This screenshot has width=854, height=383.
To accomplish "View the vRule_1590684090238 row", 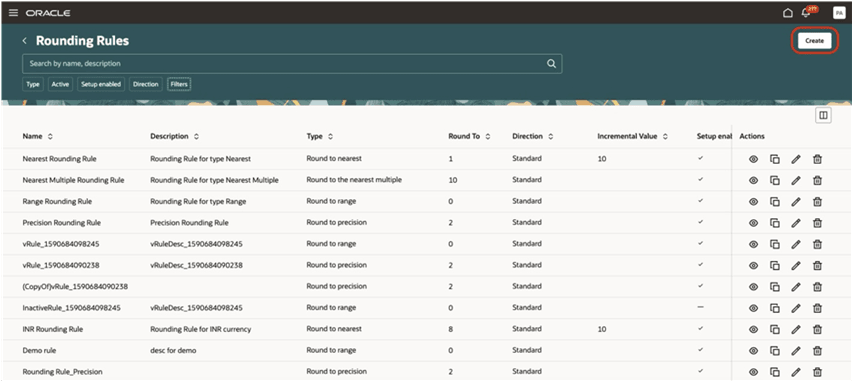I will pos(753,265).
